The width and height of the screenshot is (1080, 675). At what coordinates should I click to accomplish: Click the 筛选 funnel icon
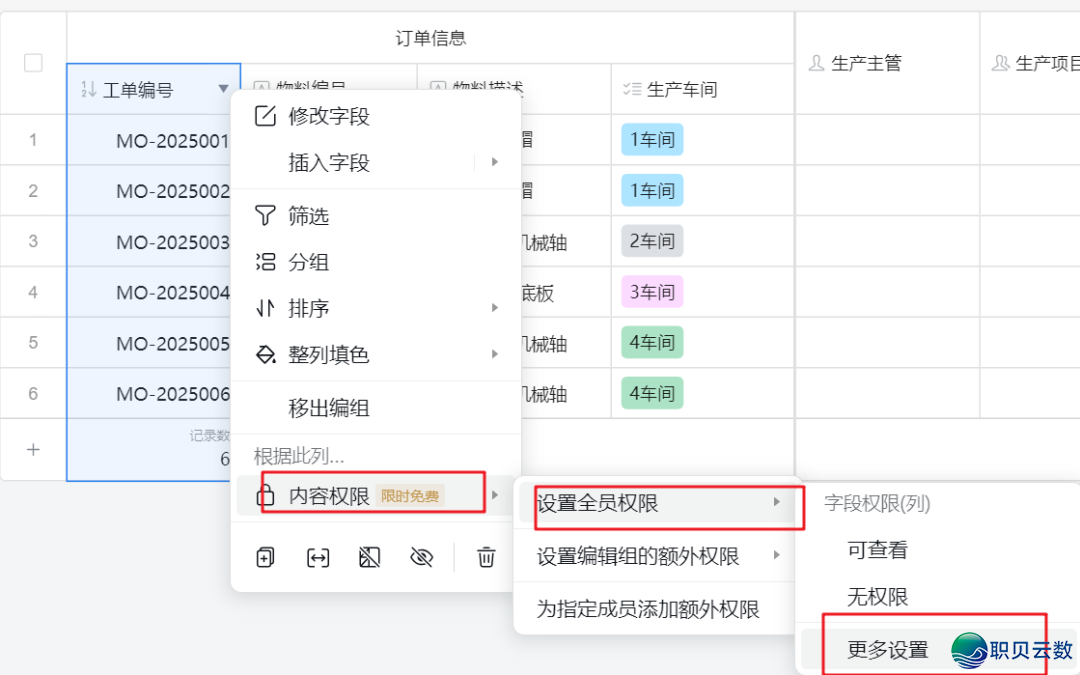pyautogui.click(x=265, y=216)
